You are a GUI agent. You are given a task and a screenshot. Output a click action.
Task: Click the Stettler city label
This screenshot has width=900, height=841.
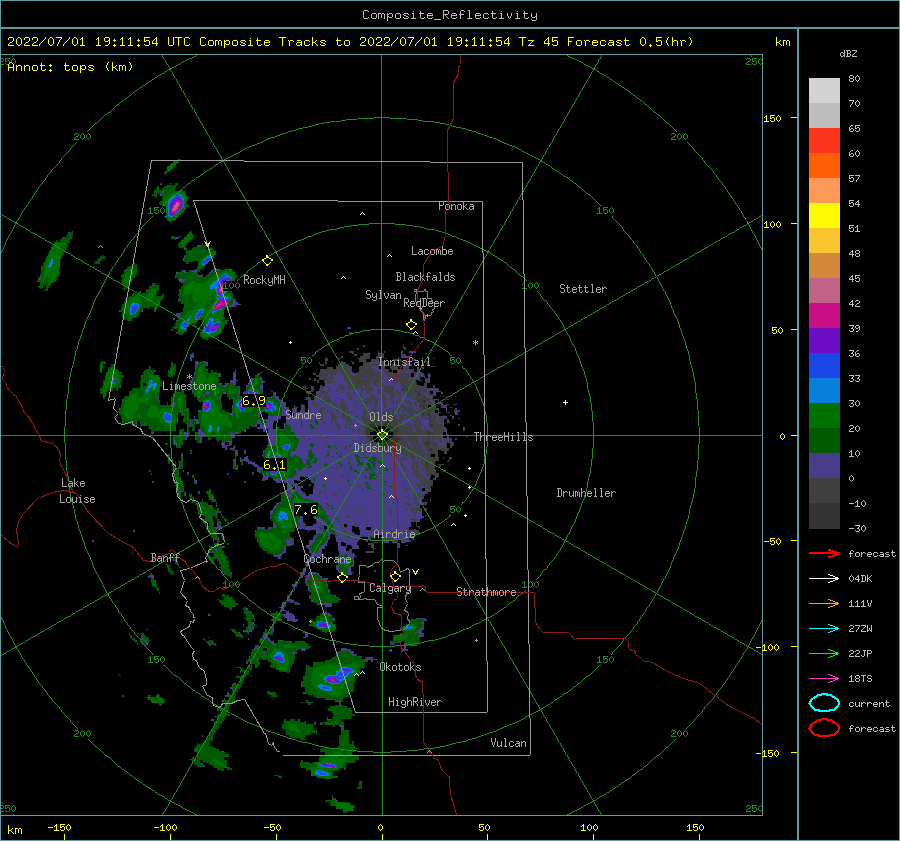[583, 289]
